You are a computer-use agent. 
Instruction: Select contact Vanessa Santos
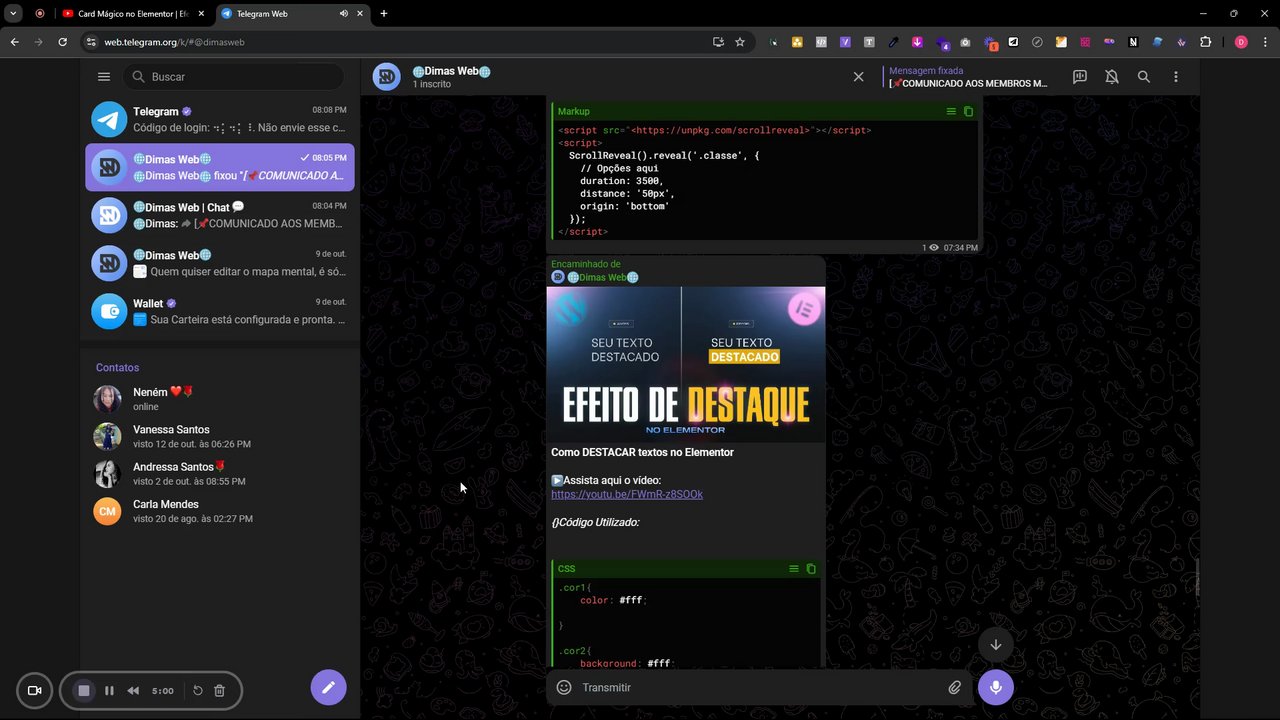pos(220,437)
